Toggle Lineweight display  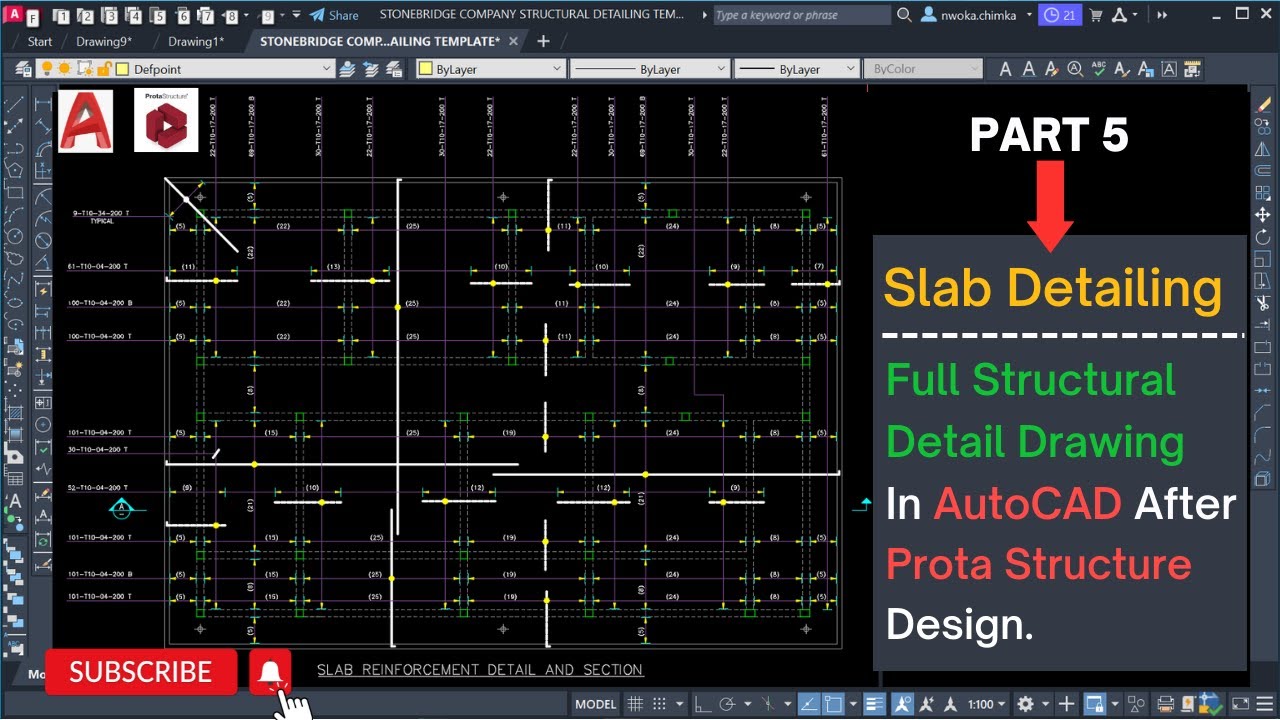tap(874, 704)
